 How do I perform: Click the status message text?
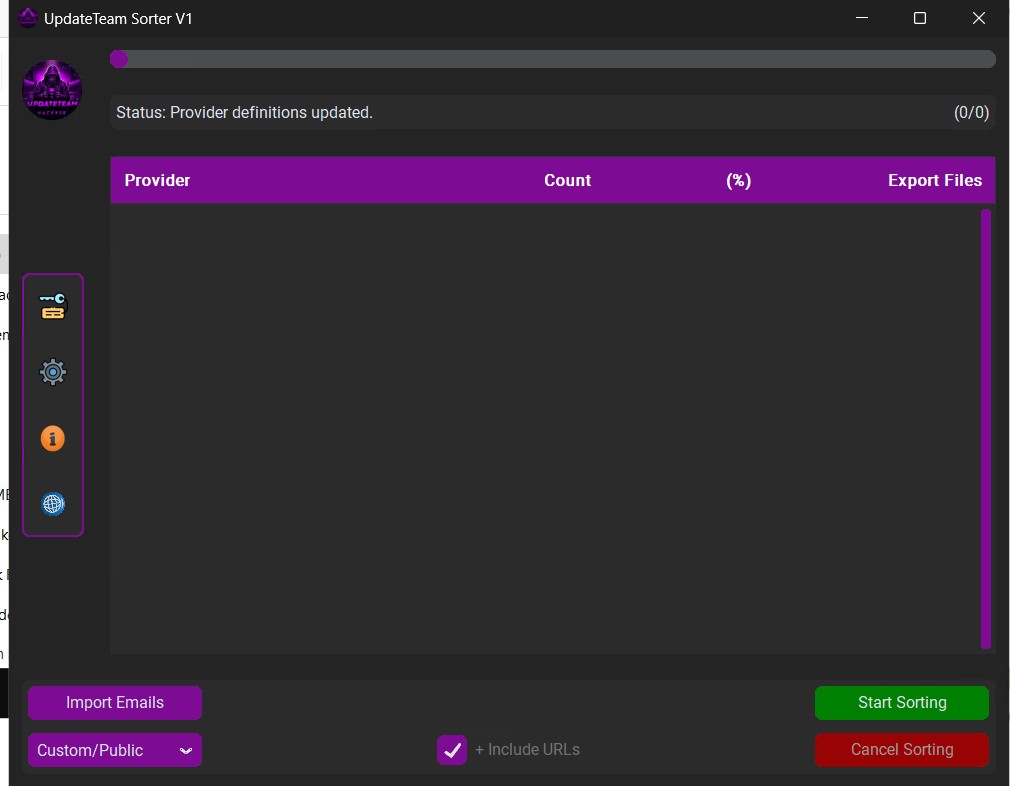[244, 113]
